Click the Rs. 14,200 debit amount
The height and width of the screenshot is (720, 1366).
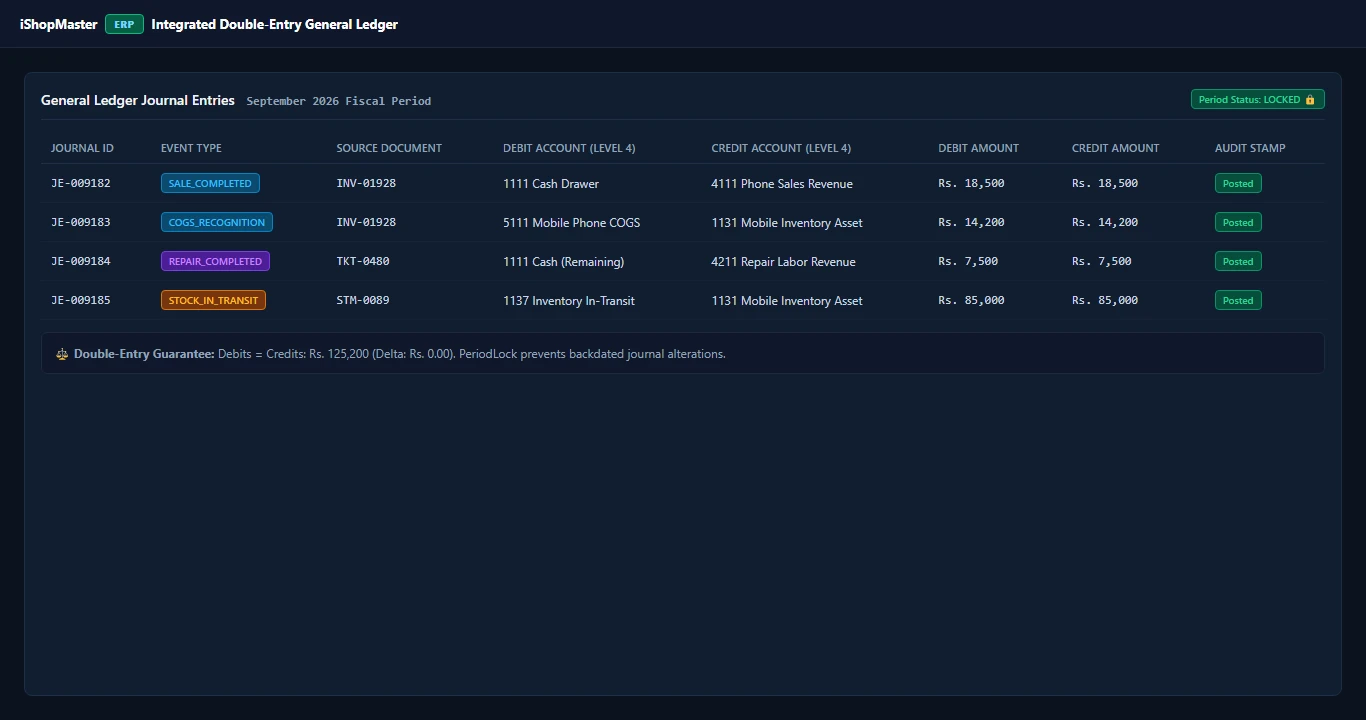click(971, 222)
